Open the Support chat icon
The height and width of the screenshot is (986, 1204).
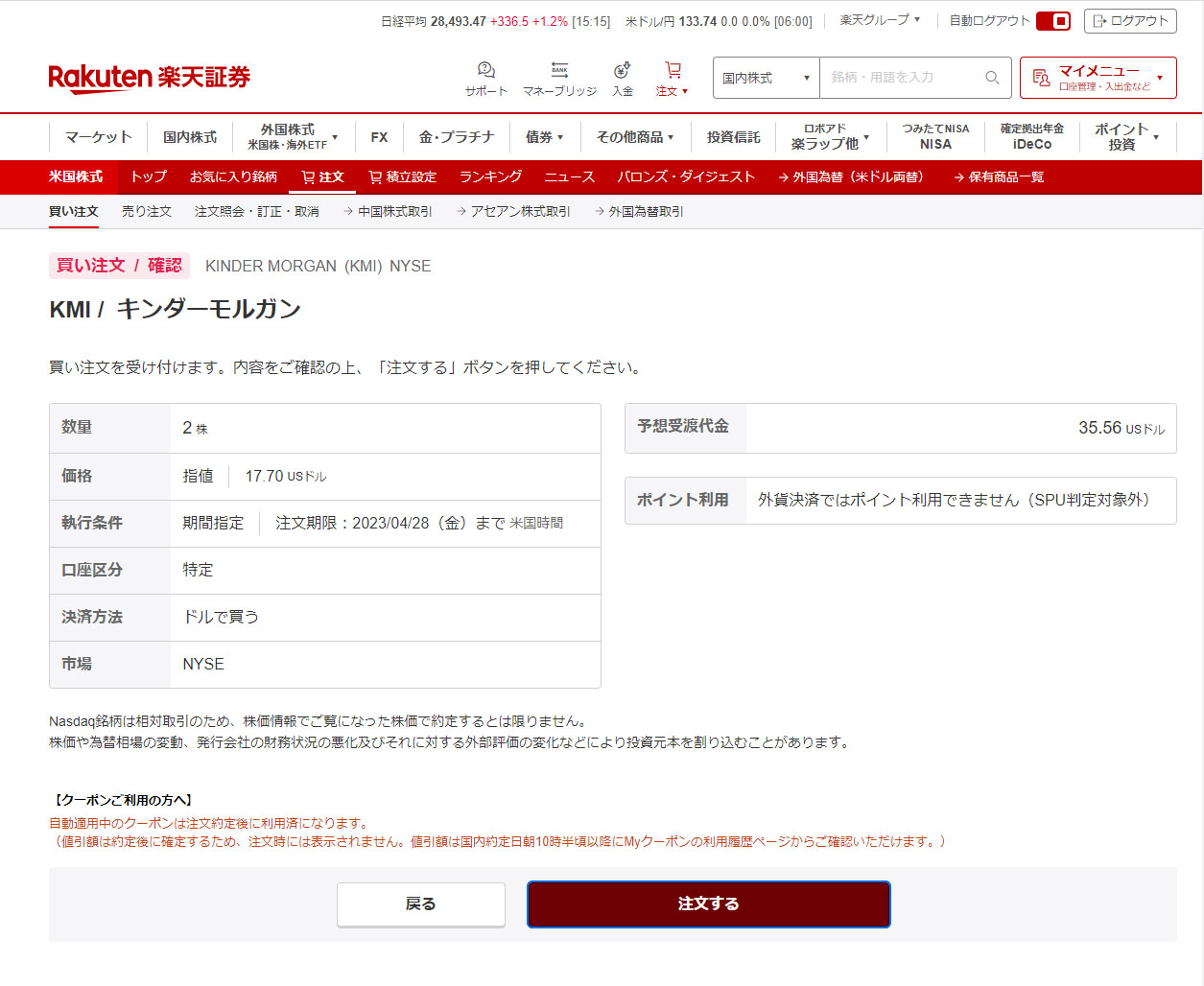(x=485, y=71)
